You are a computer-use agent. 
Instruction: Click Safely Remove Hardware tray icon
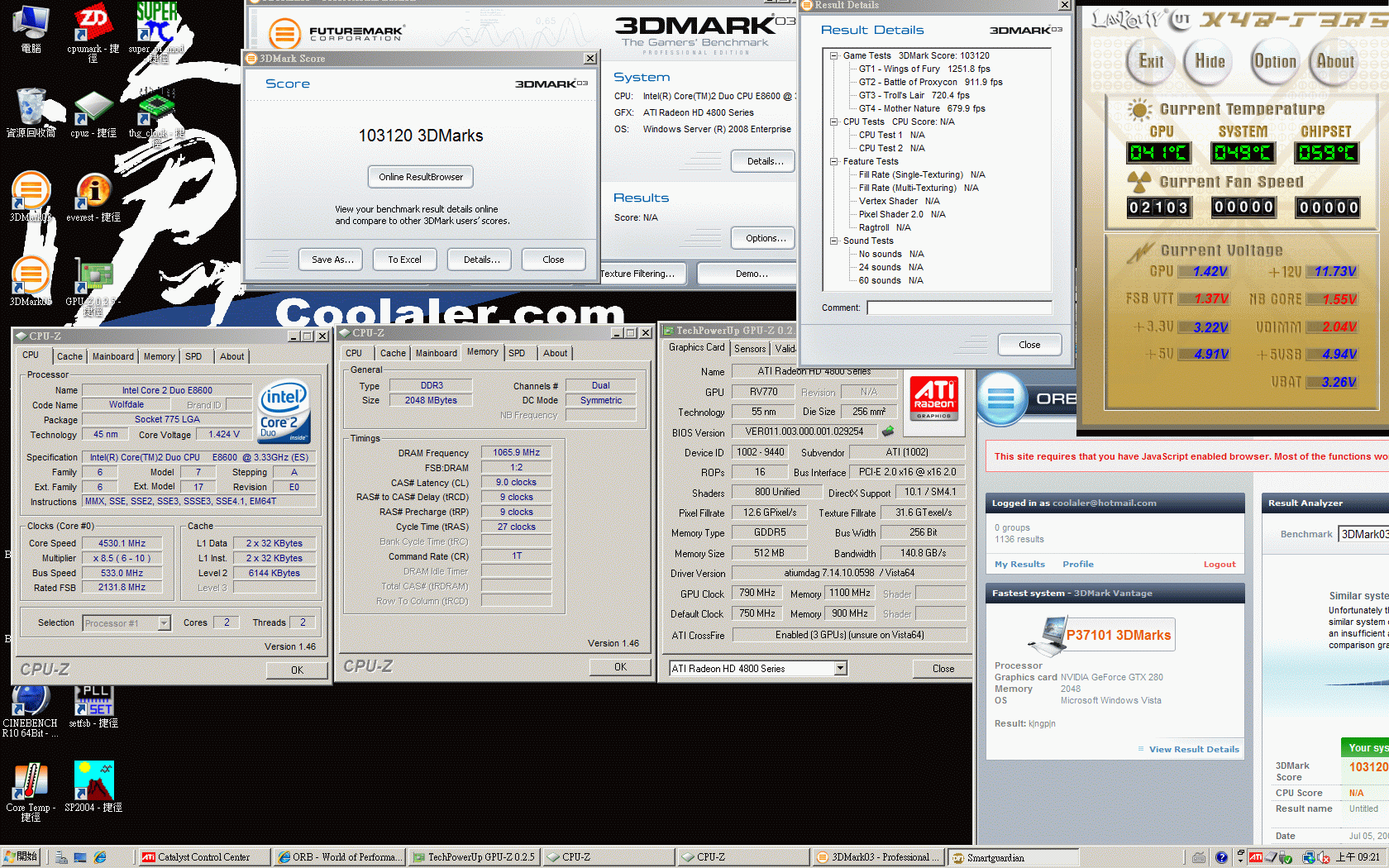click(1286, 857)
